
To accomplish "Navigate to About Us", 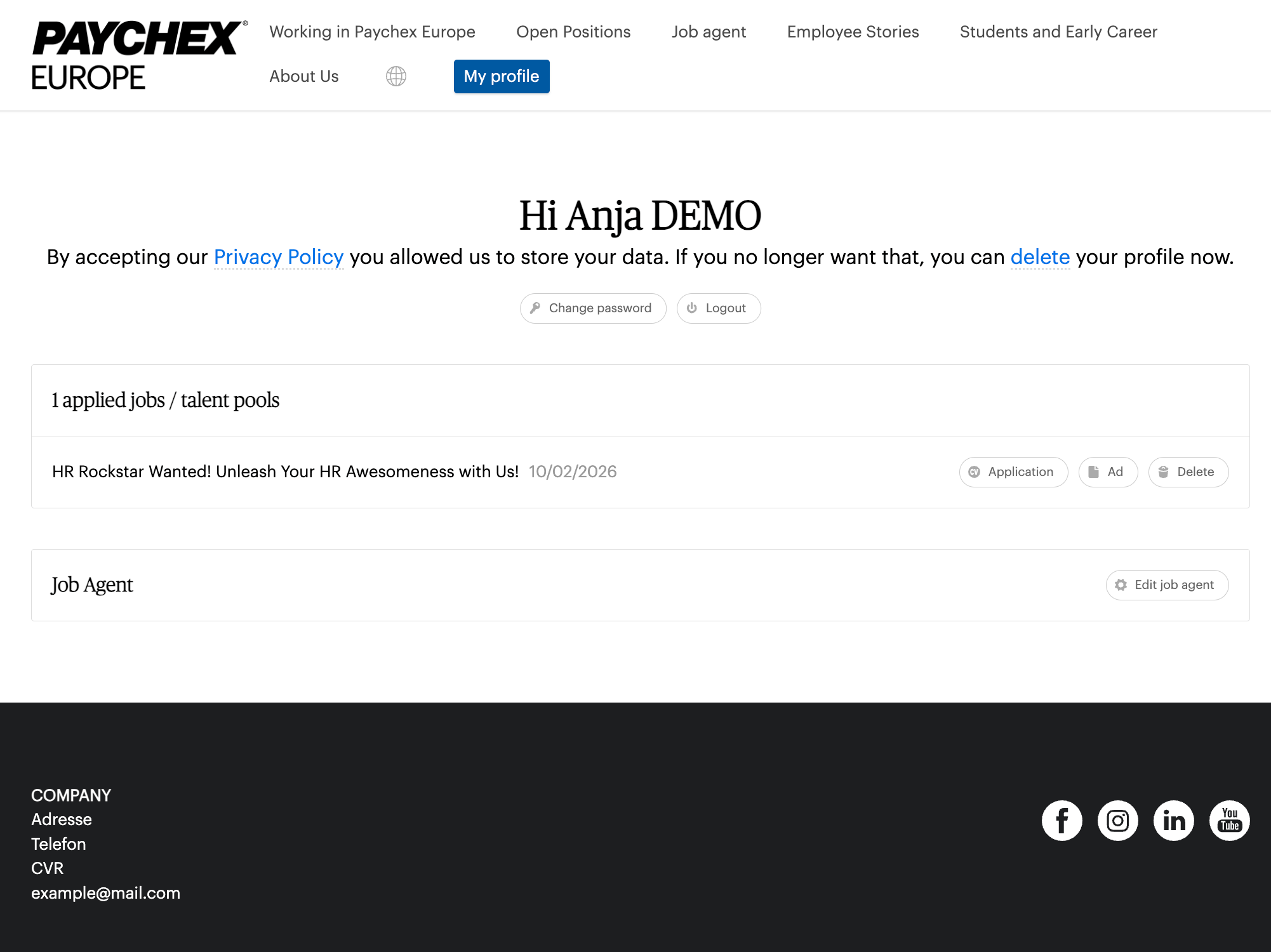I will pos(304,76).
